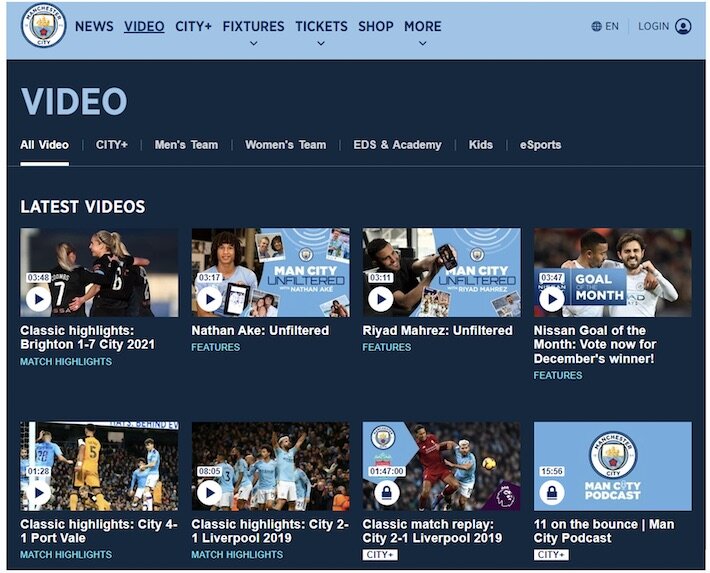Open CITY+ in the top navigation
Screen dimensions: 710x573
tap(193, 26)
